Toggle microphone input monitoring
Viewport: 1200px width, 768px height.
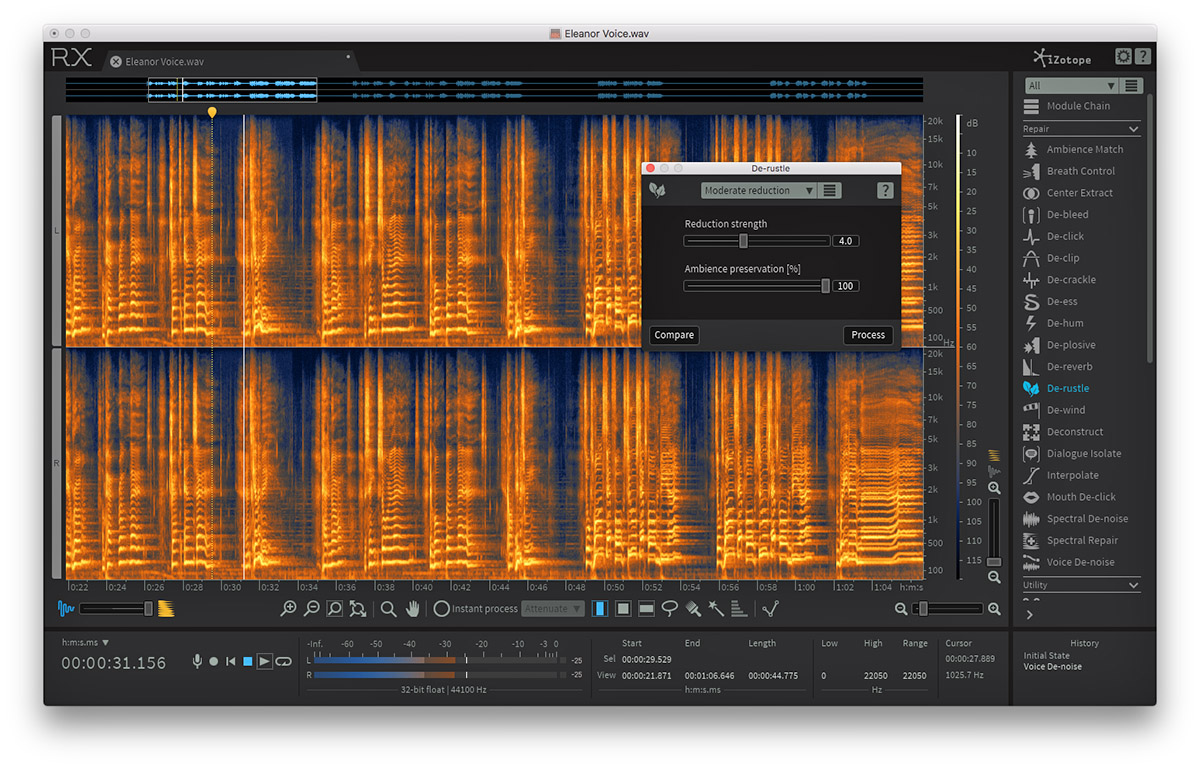tap(197, 662)
